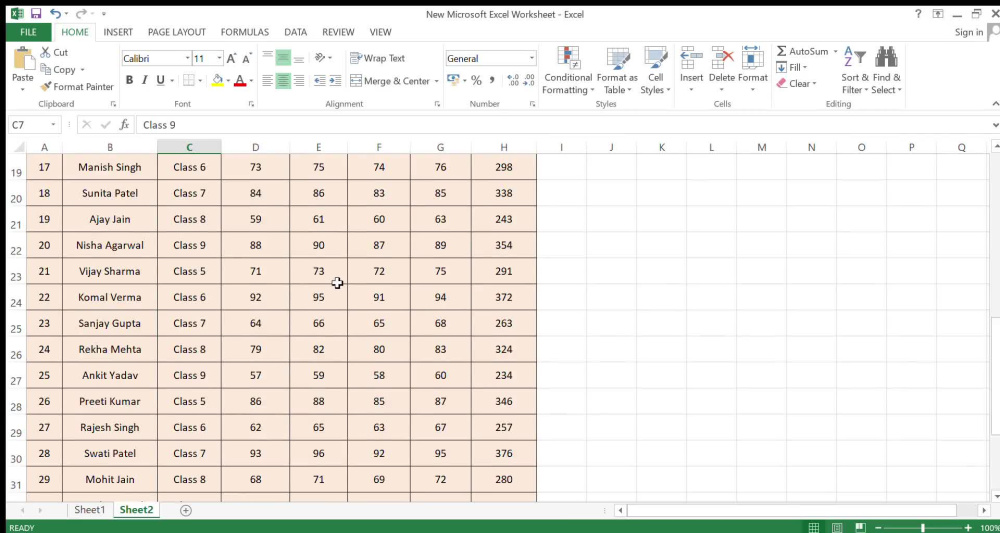Open Format as Table icon
This screenshot has width=1000, height=533.
click(x=617, y=57)
